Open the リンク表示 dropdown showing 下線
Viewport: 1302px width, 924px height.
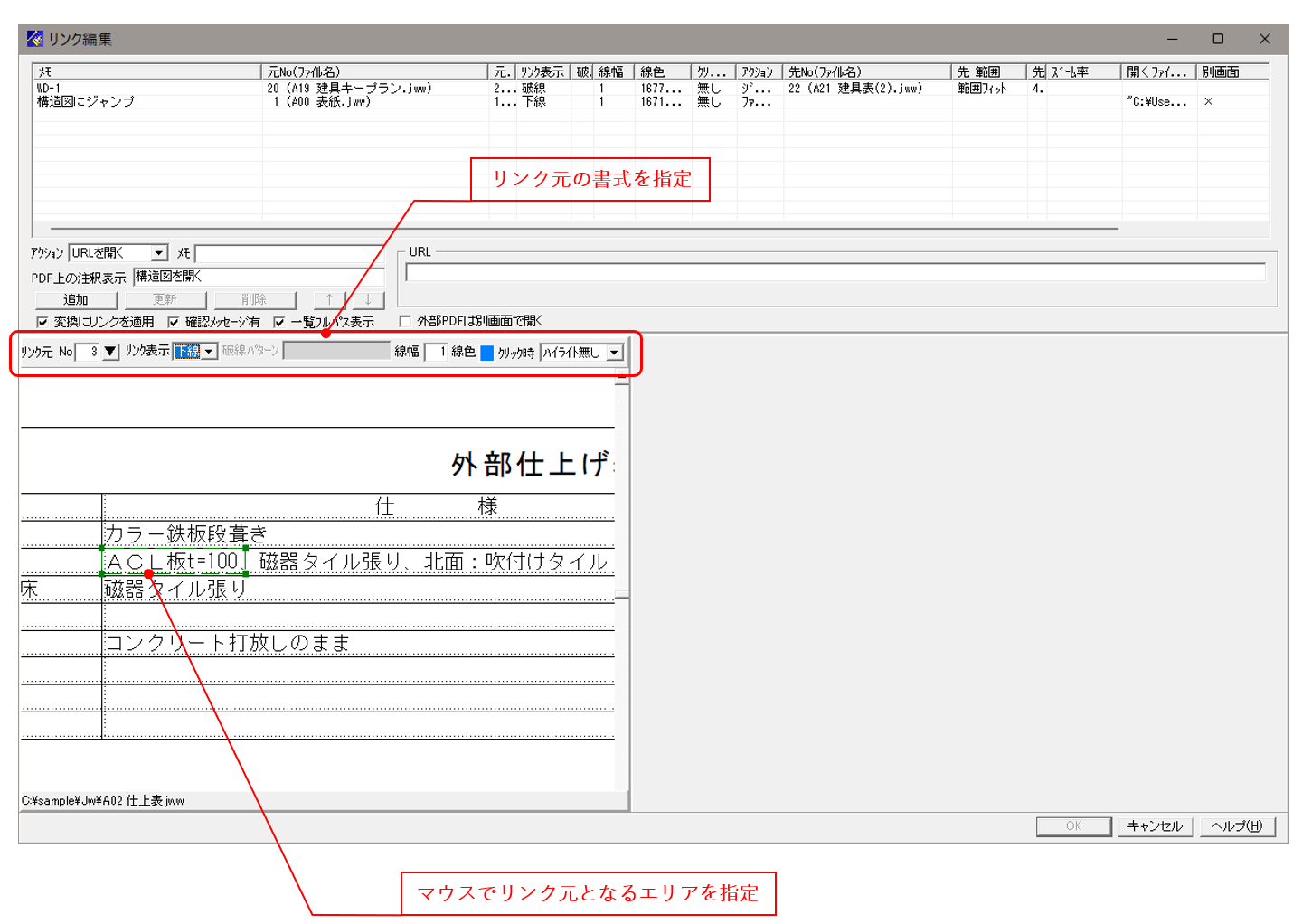click(x=209, y=351)
